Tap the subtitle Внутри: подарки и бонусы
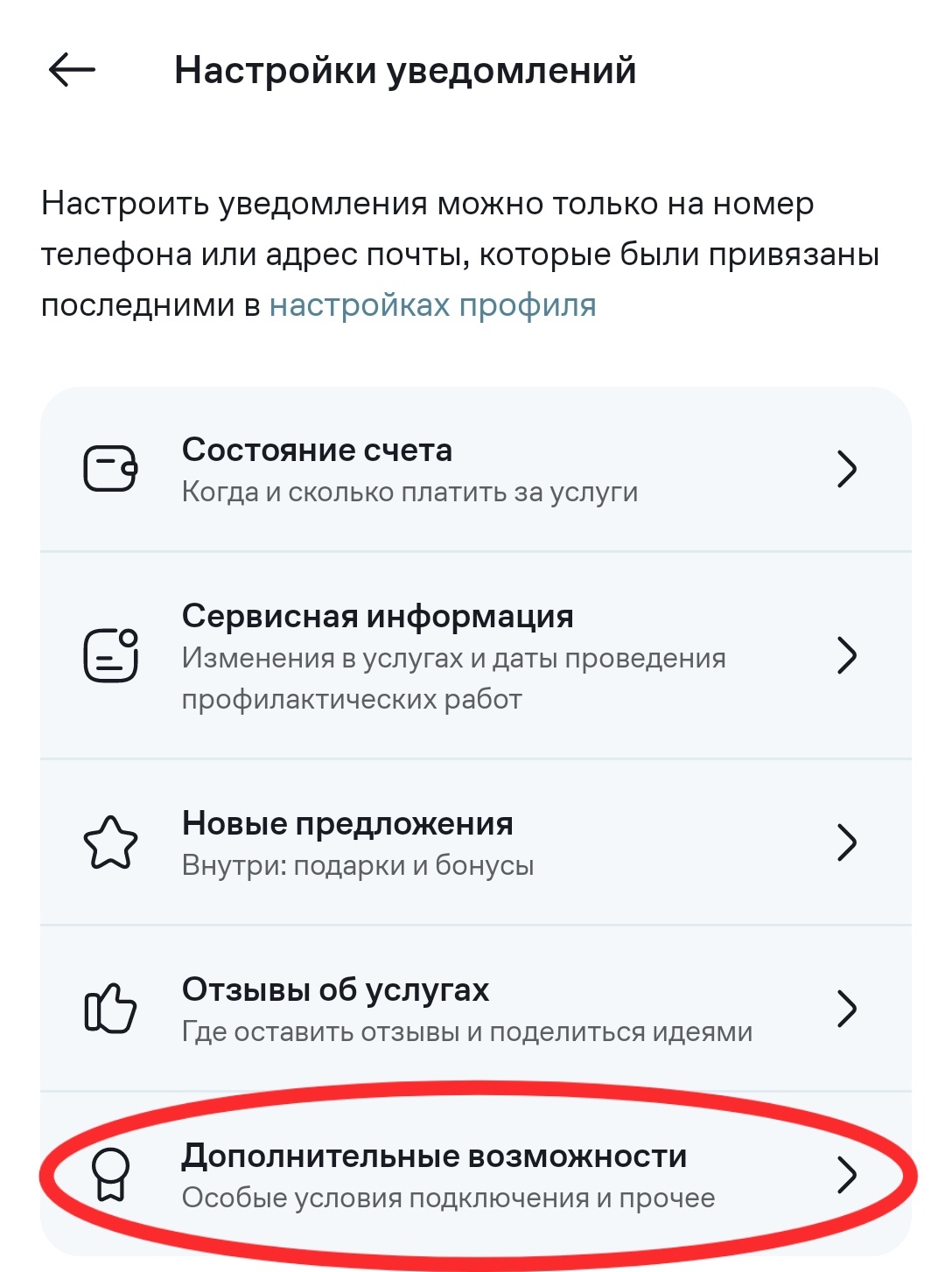Screen dimensions: 952x1272 tap(358, 865)
